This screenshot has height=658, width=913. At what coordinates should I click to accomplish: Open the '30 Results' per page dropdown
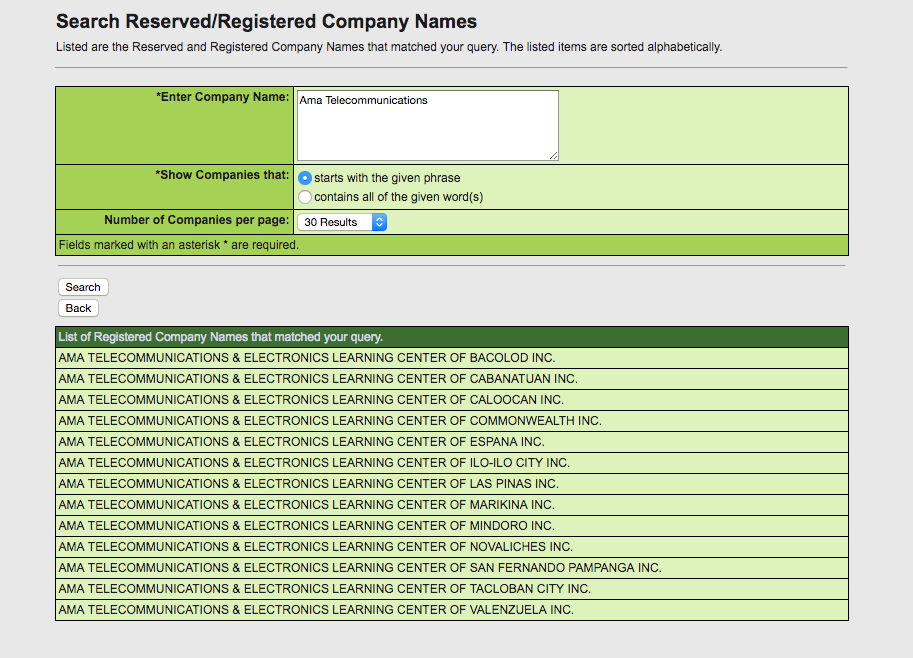tap(342, 222)
